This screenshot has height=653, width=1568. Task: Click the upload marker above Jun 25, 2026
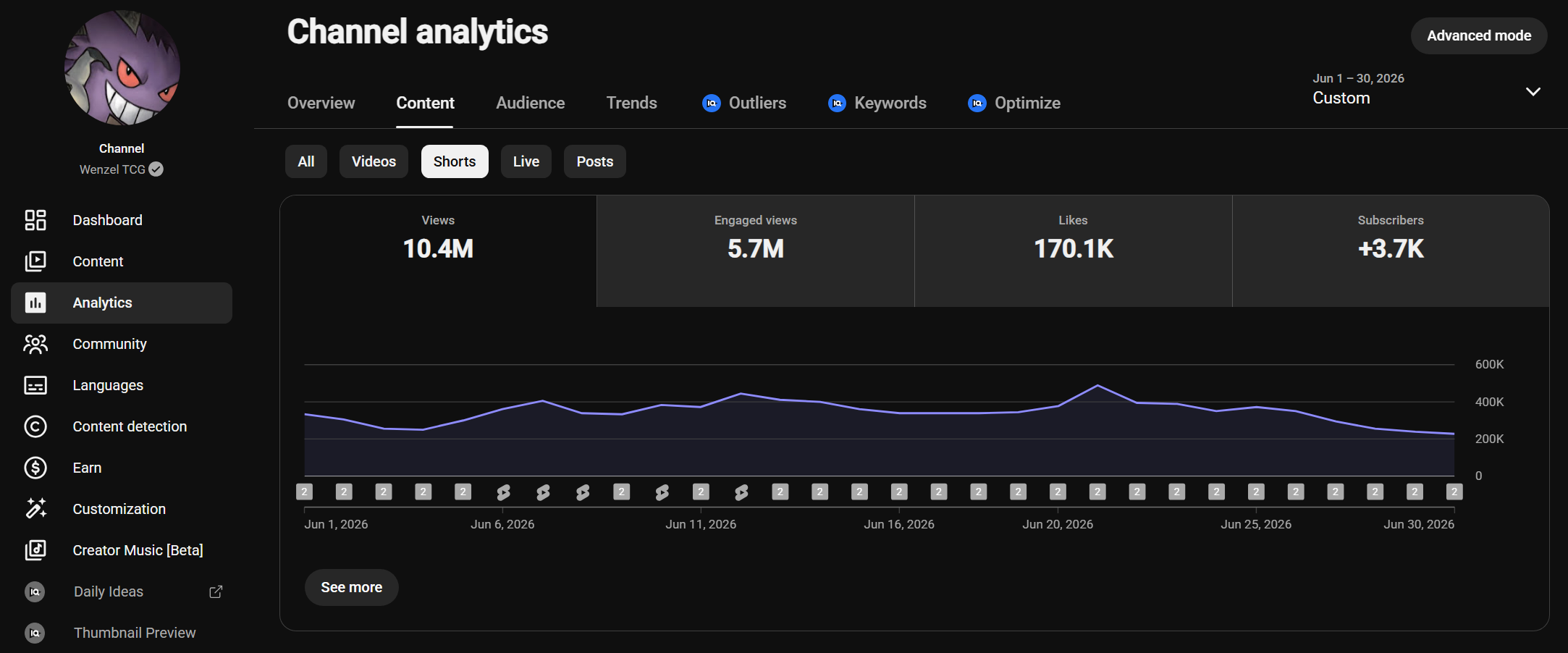pos(1256,492)
